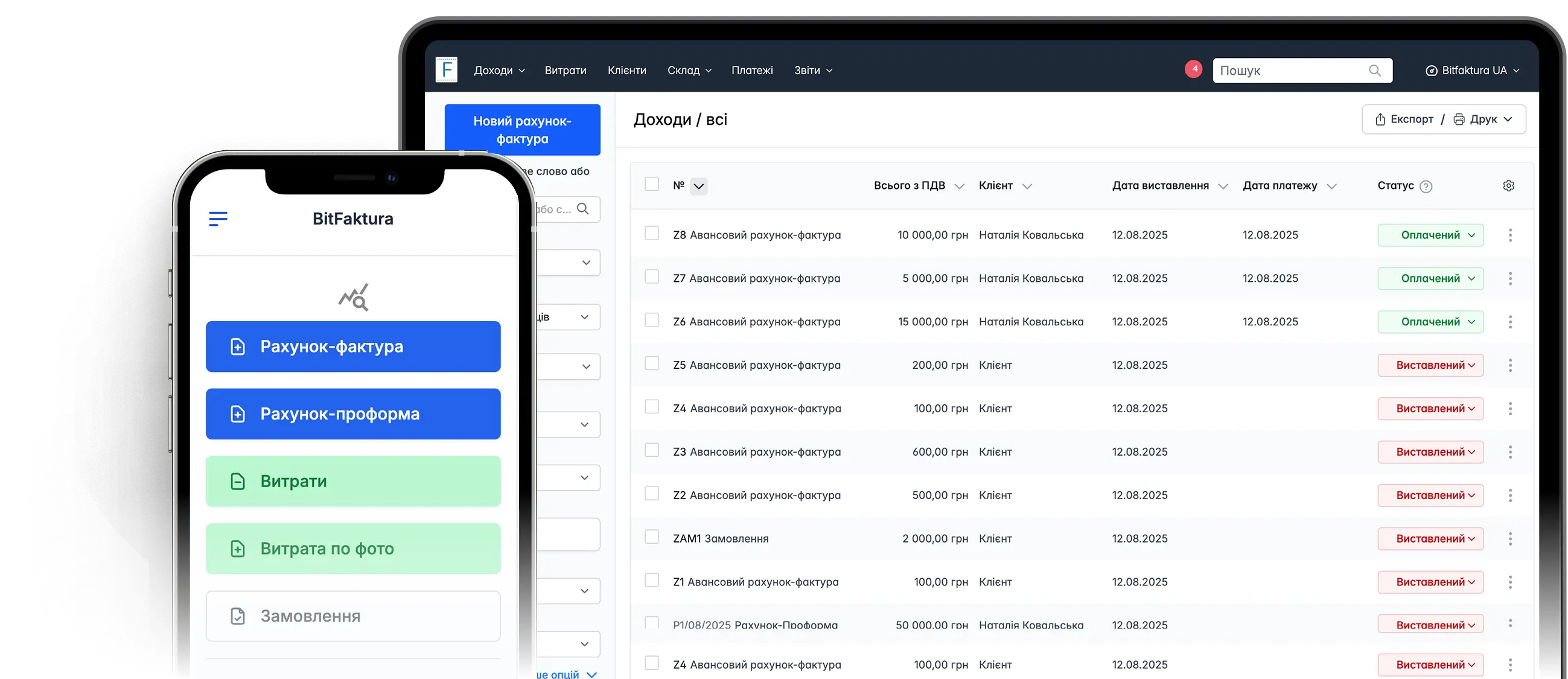
Task: Select Платежі in the top navigation
Action: [x=753, y=70]
